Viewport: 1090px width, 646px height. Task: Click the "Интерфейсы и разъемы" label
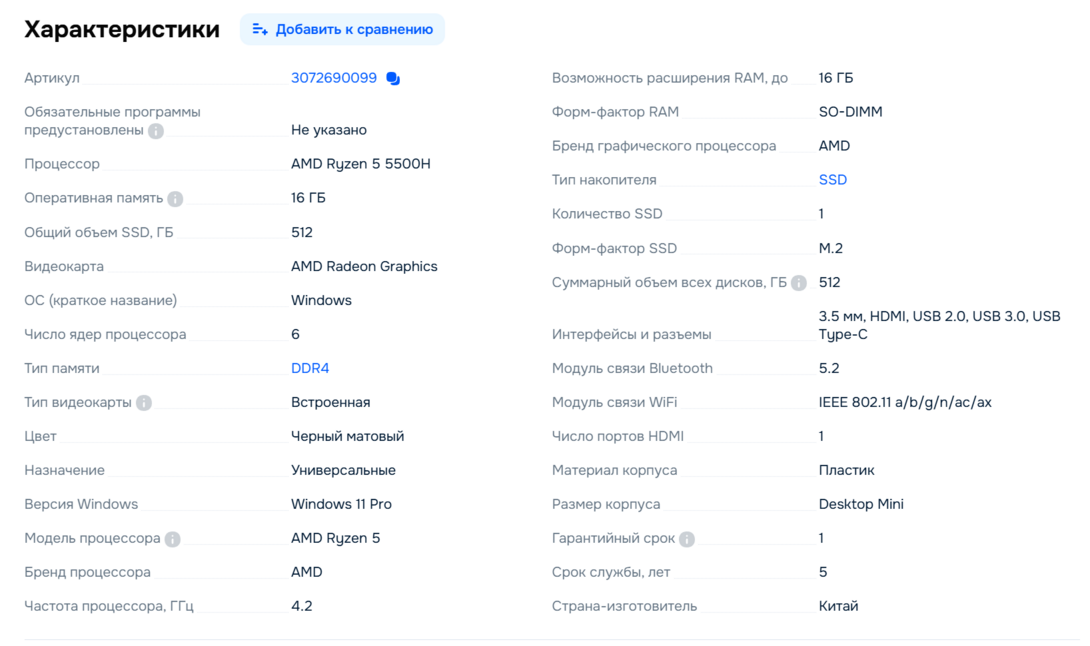coord(632,334)
